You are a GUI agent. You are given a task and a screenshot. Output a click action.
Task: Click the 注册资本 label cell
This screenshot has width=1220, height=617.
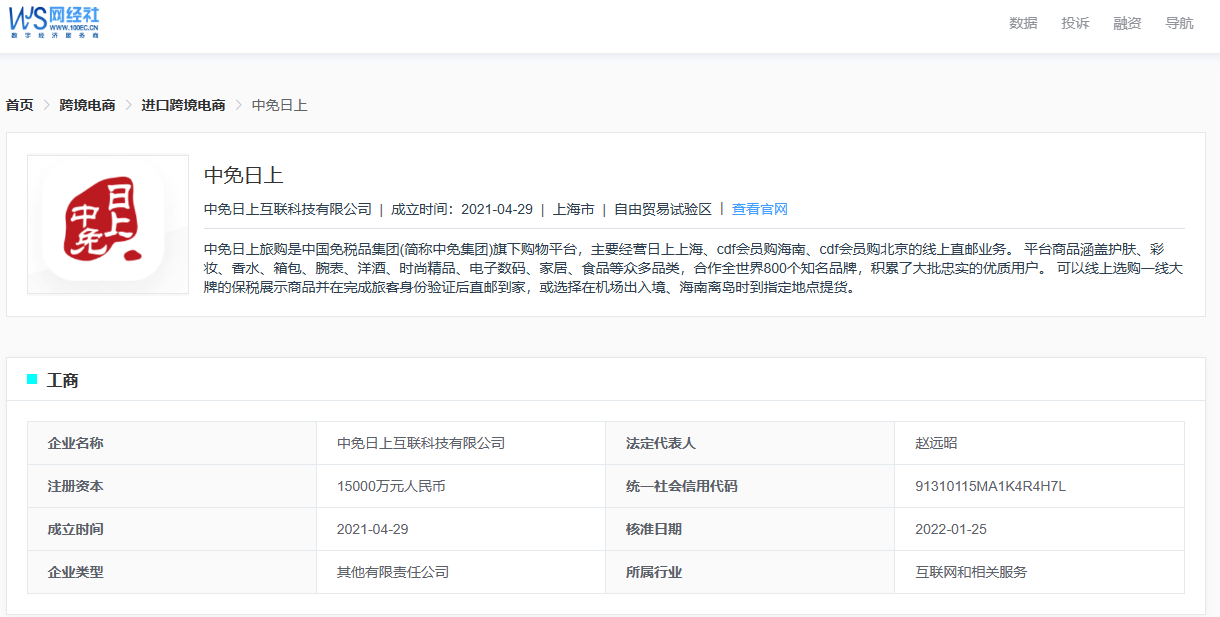click(x=172, y=486)
